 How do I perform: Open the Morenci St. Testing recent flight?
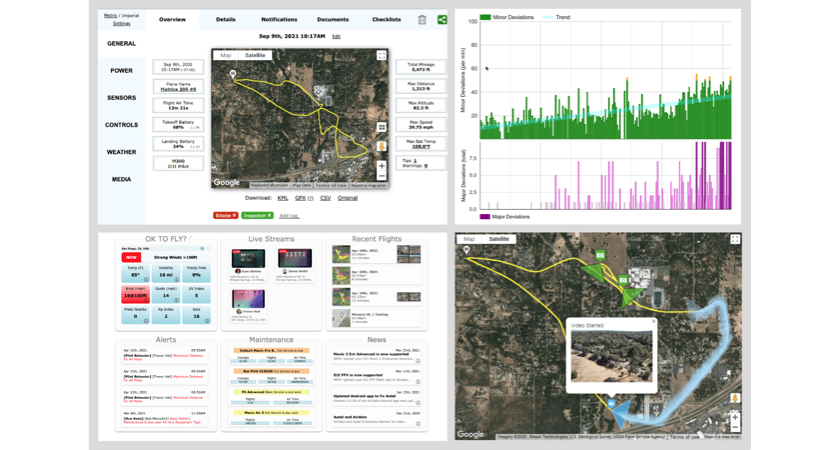[376, 318]
